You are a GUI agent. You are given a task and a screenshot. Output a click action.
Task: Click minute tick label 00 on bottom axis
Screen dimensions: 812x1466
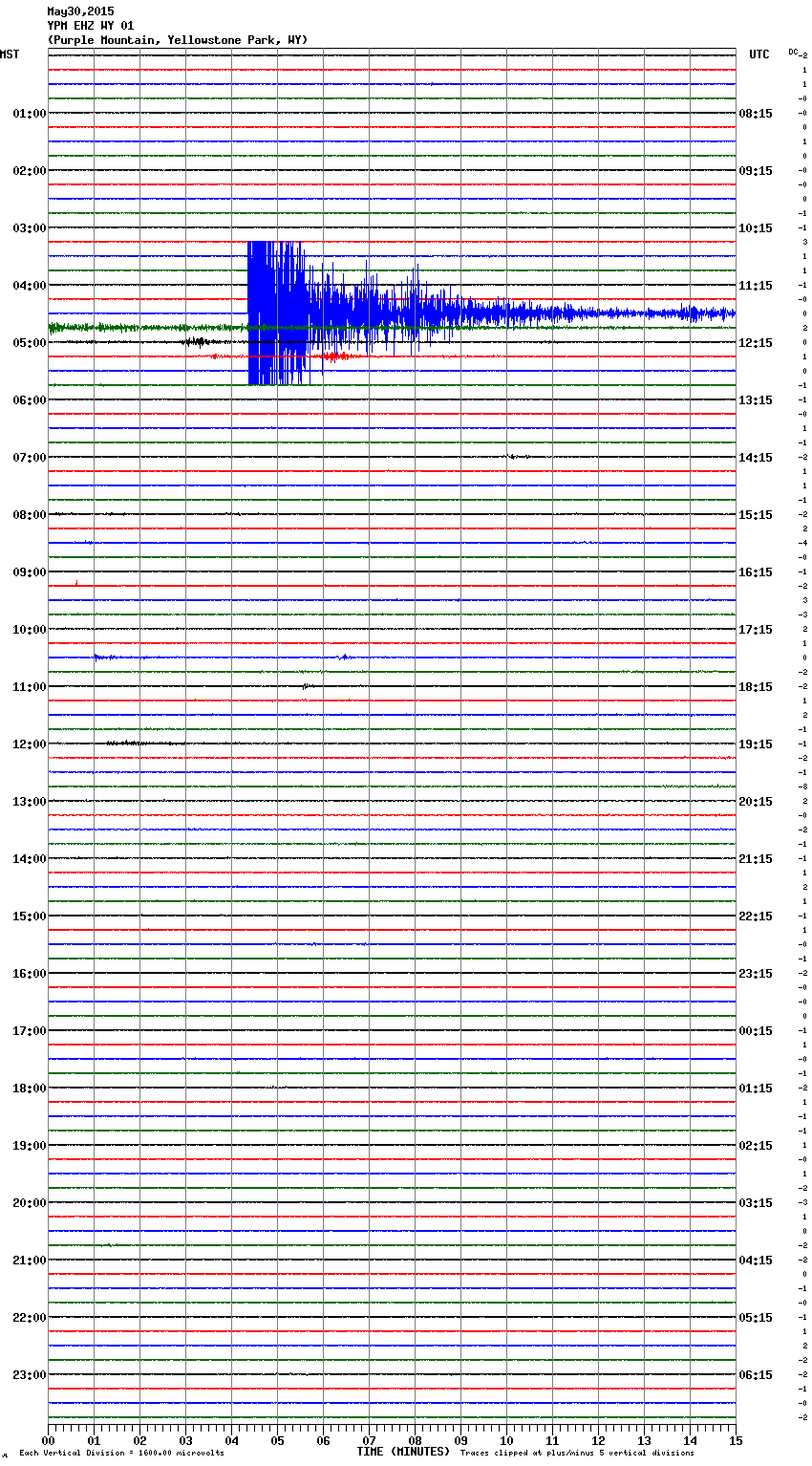tap(48, 1440)
